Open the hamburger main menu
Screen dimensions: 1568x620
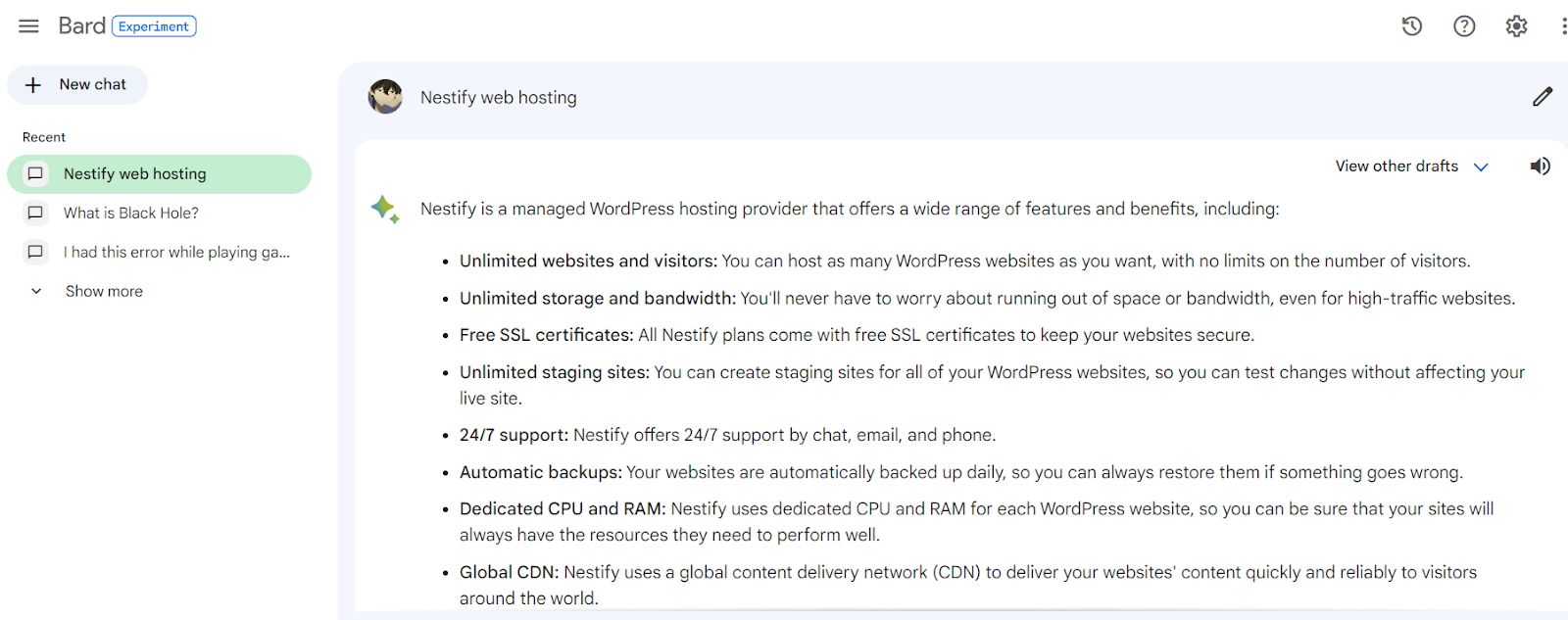28,26
